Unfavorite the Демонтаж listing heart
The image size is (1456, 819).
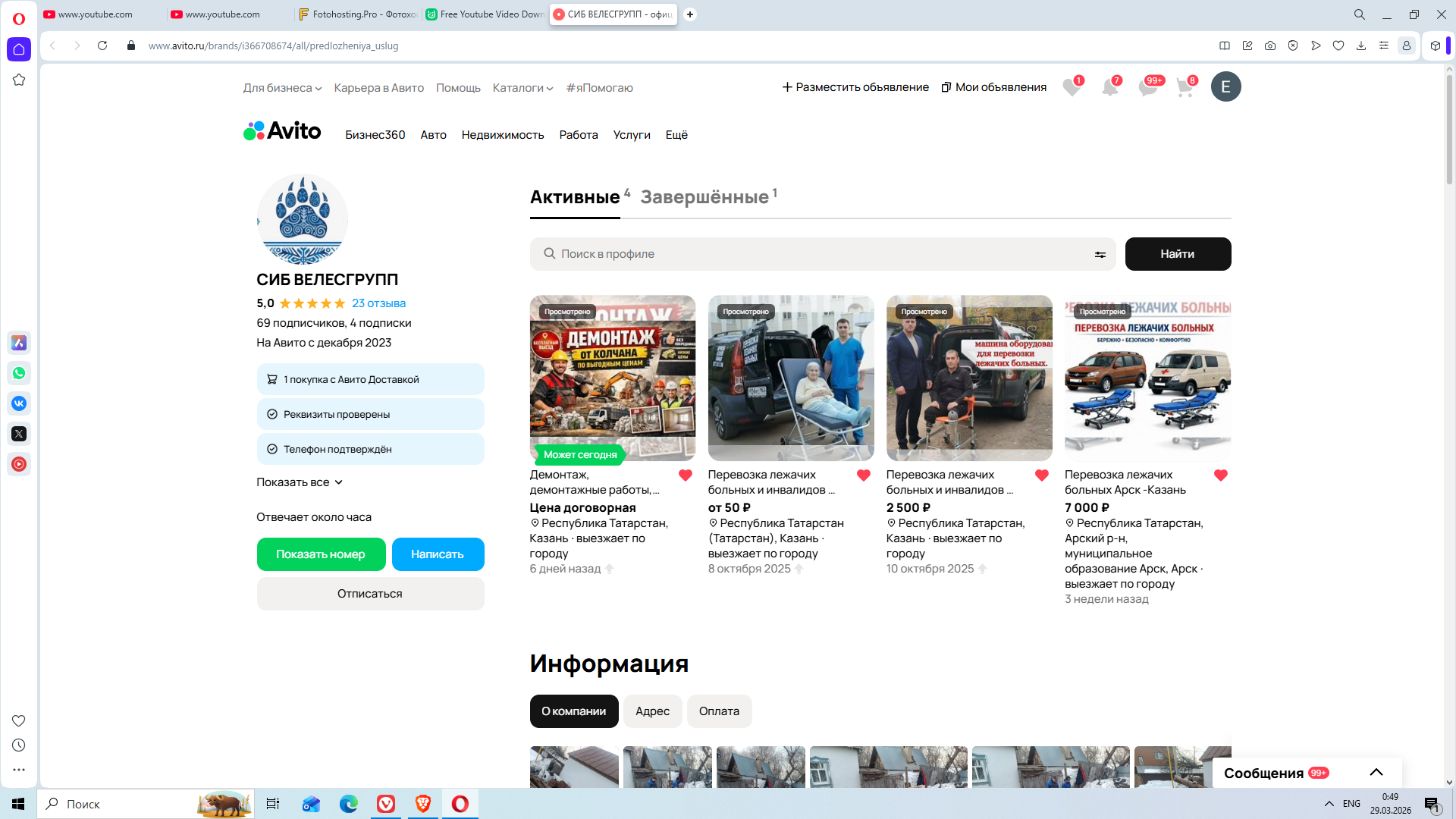[685, 475]
